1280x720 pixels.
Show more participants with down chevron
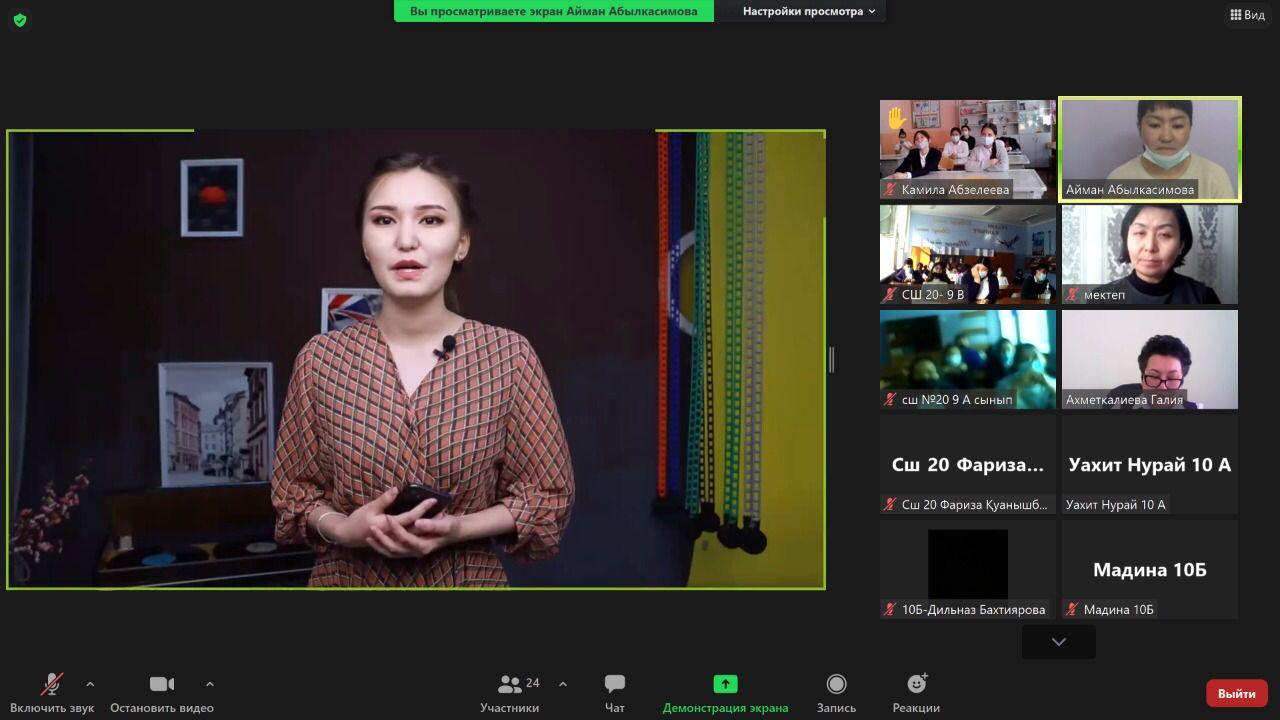[x=1058, y=642]
